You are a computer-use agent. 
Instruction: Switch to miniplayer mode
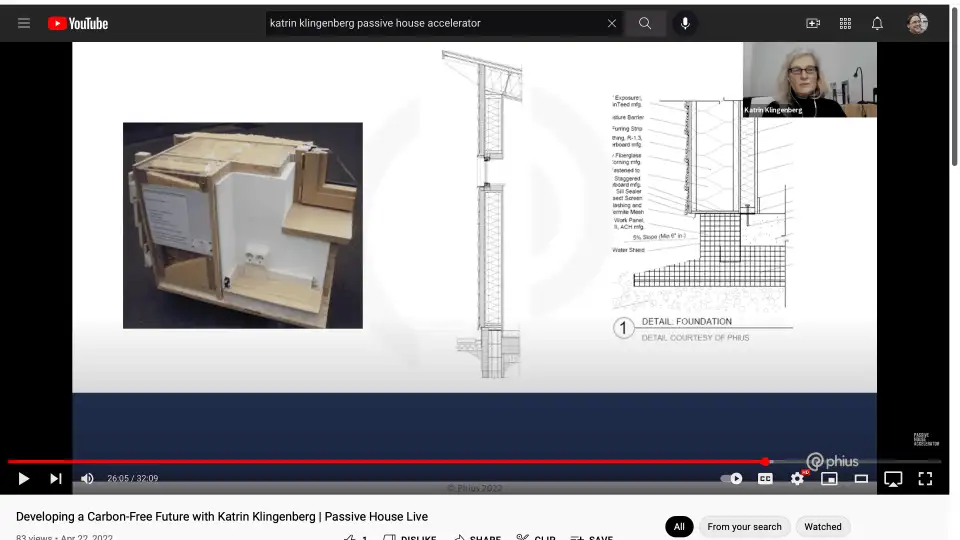[829, 478]
